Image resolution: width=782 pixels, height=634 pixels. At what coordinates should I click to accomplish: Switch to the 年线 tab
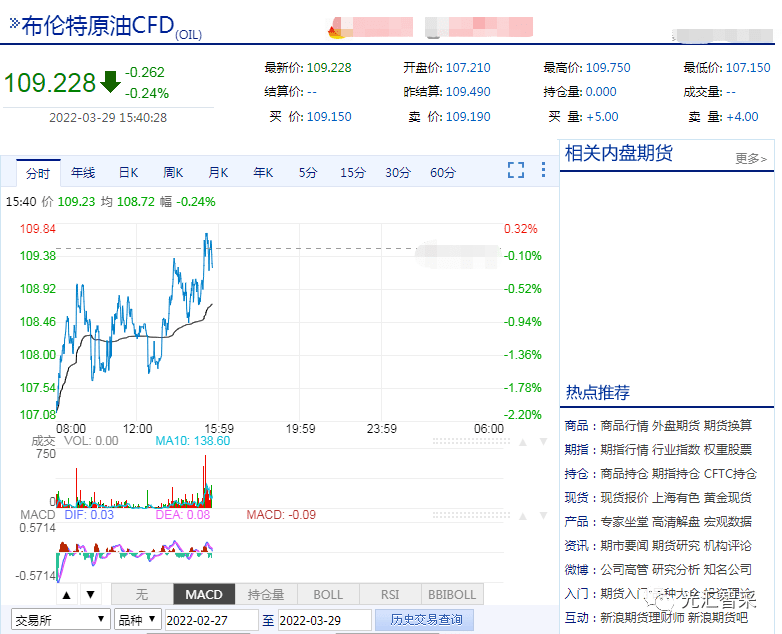[83, 173]
